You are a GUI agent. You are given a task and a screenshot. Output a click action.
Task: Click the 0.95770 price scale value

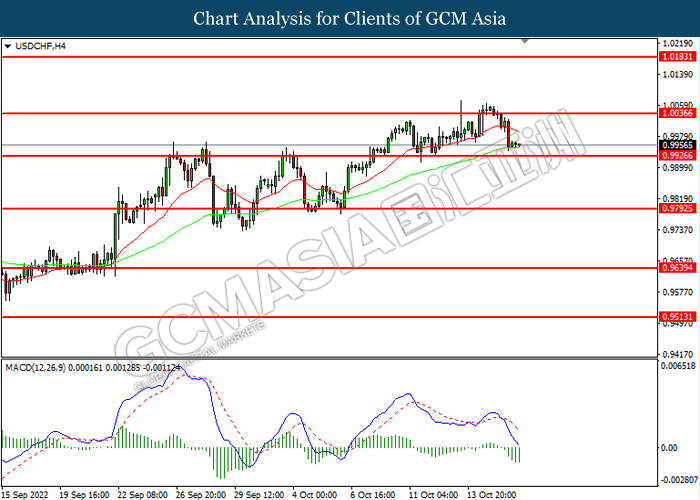click(678, 292)
